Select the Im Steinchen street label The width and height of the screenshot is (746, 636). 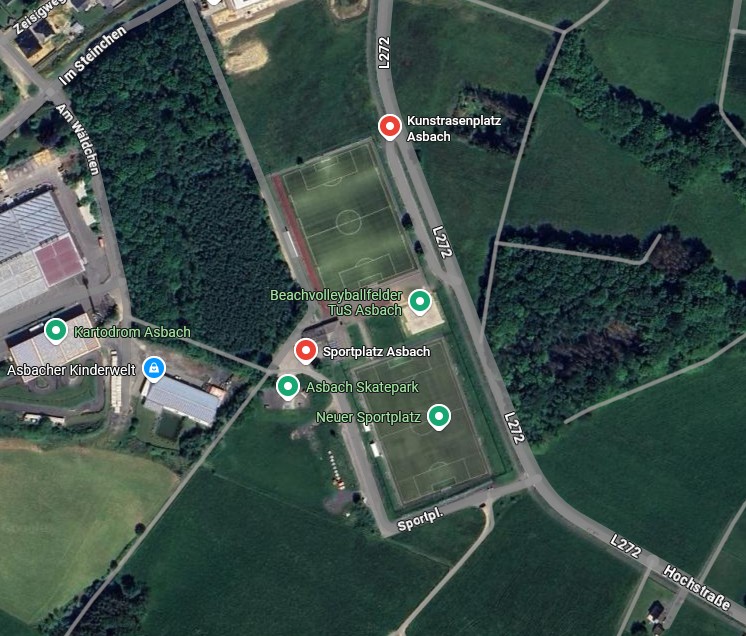(93, 56)
